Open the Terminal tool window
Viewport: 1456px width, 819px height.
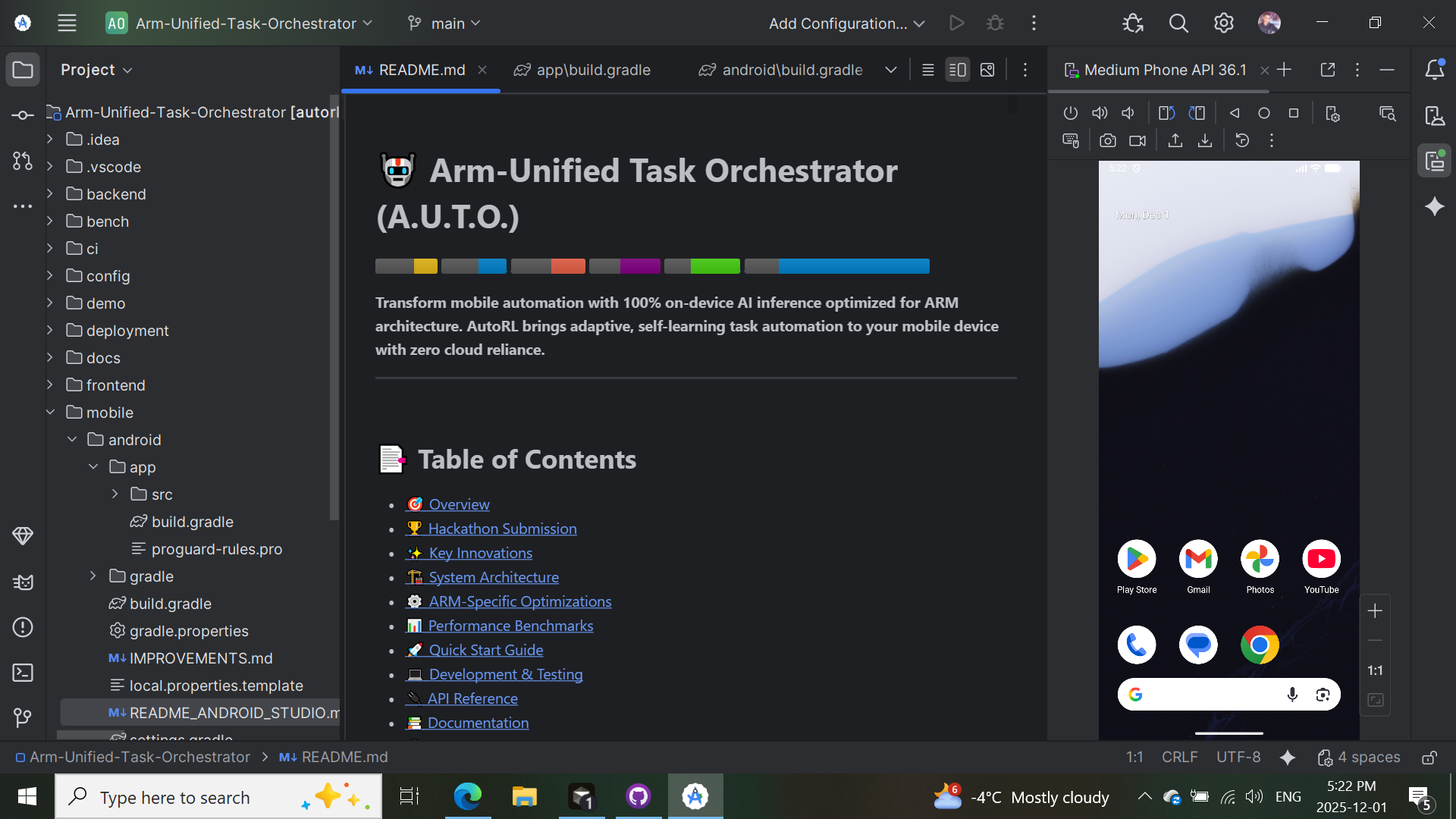point(23,673)
